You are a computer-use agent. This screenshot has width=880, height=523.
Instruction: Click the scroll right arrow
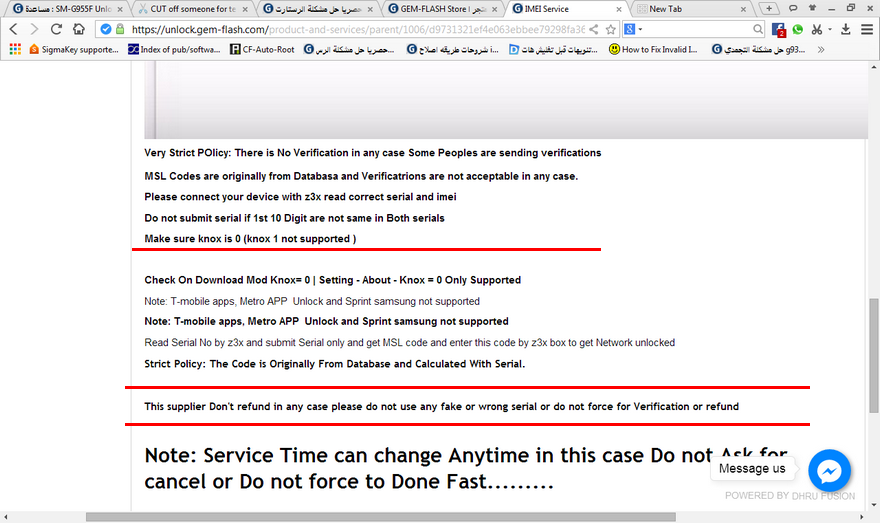[x=862, y=517]
